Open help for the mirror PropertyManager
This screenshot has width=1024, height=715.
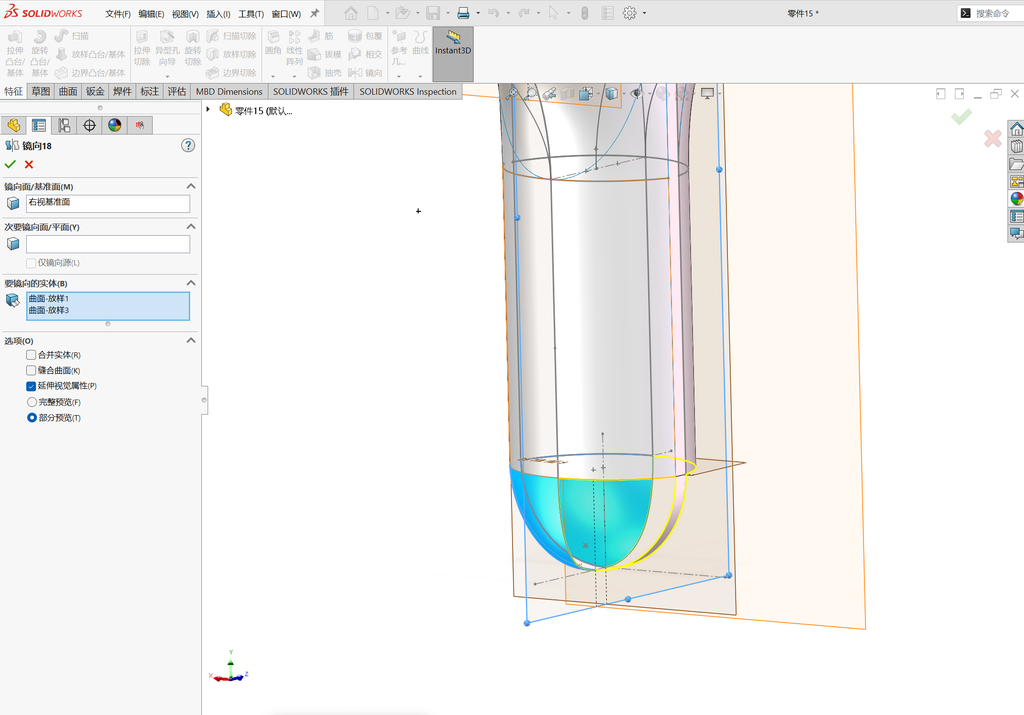[x=188, y=146]
